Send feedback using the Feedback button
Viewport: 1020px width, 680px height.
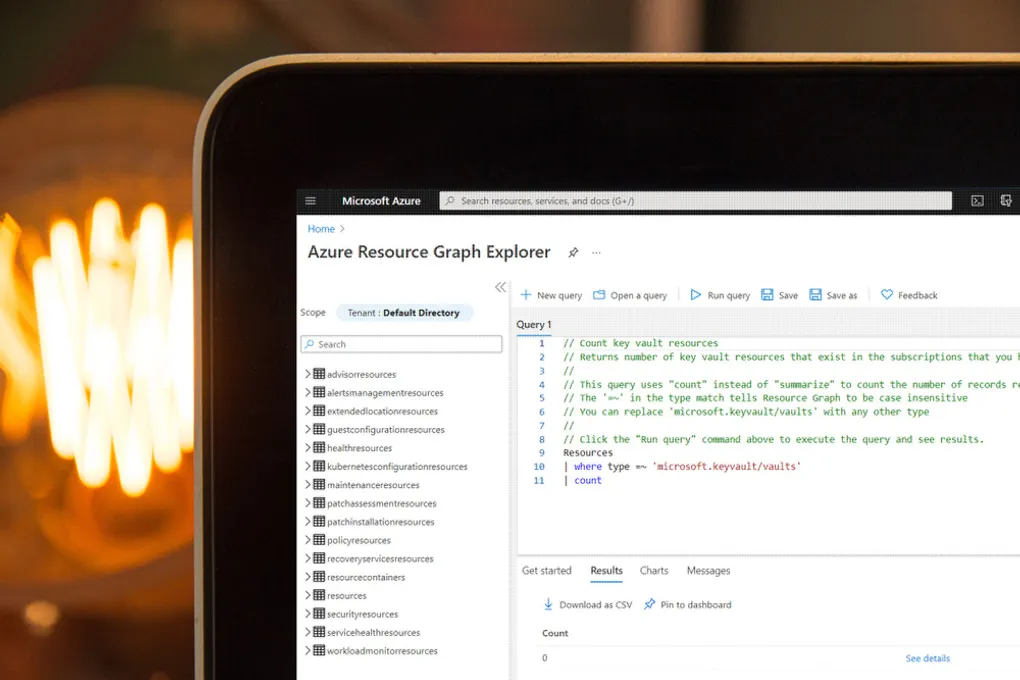coord(909,295)
